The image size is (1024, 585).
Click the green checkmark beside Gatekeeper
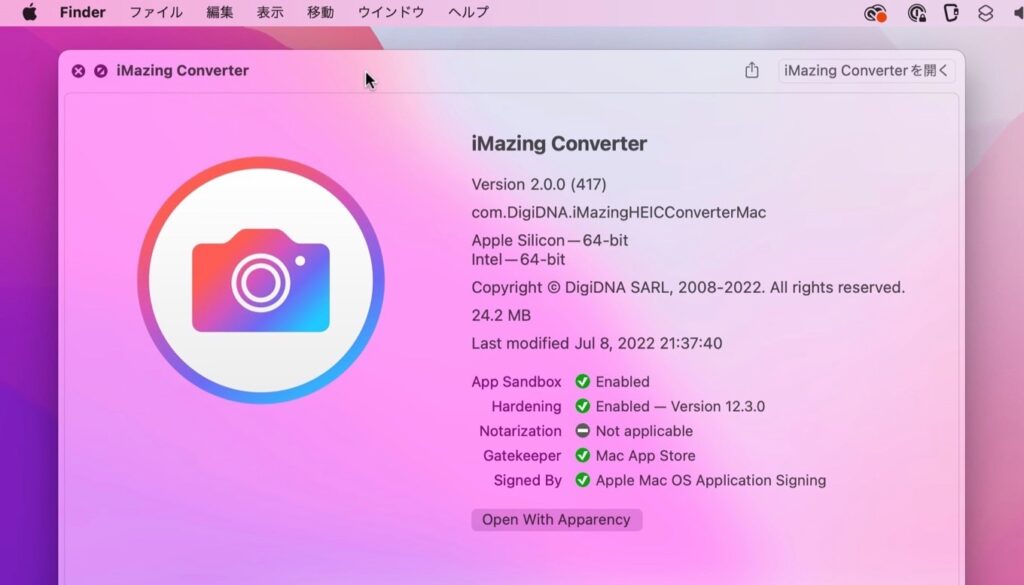click(x=583, y=456)
